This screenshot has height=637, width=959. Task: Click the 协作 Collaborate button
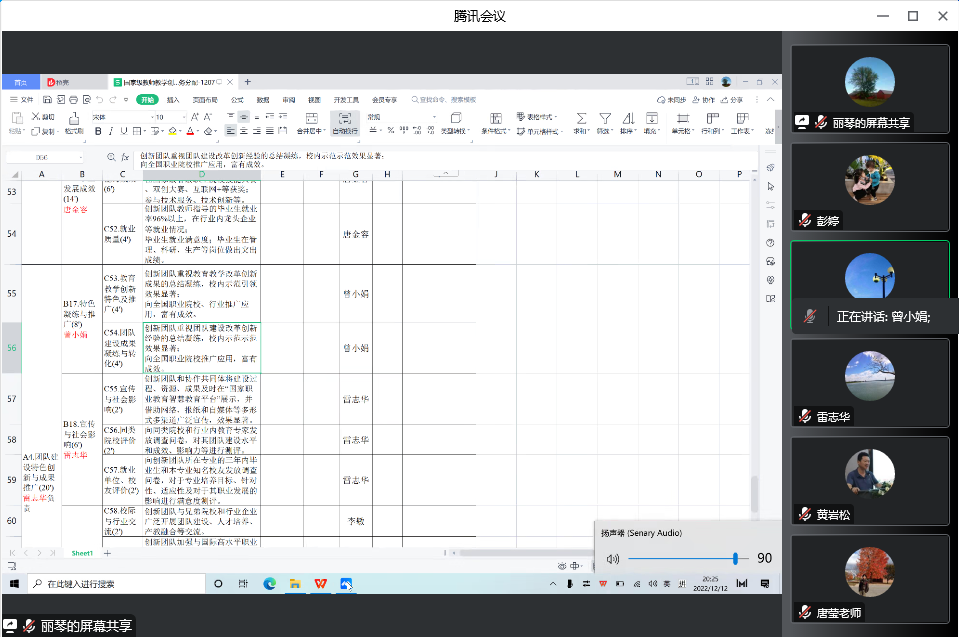[704, 100]
